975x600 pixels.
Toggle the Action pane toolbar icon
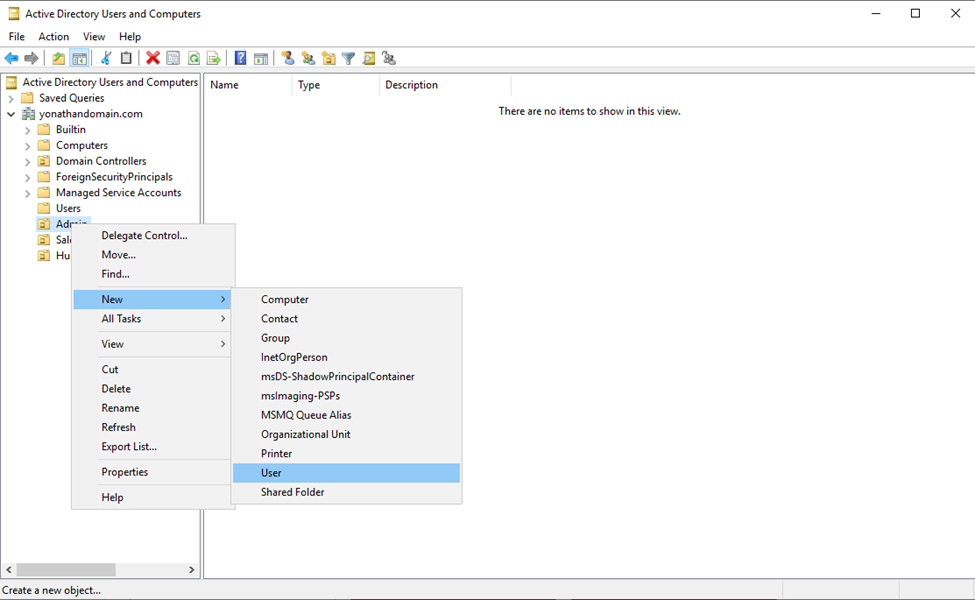(x=261, y=58)
